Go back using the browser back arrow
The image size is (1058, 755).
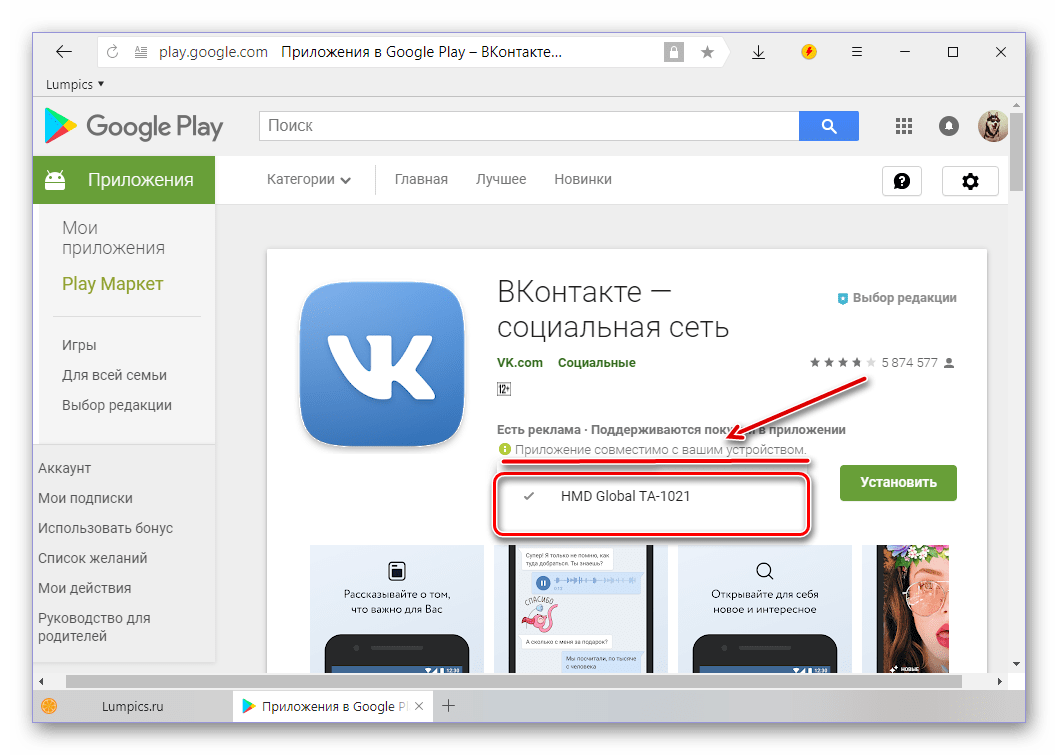point(64,52)
